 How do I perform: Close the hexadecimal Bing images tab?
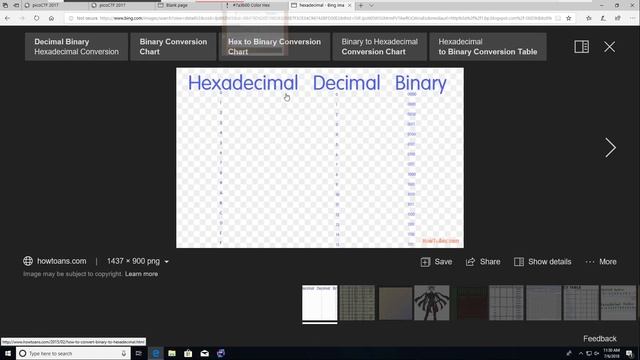pyautogui.click(x=350, y=5)
